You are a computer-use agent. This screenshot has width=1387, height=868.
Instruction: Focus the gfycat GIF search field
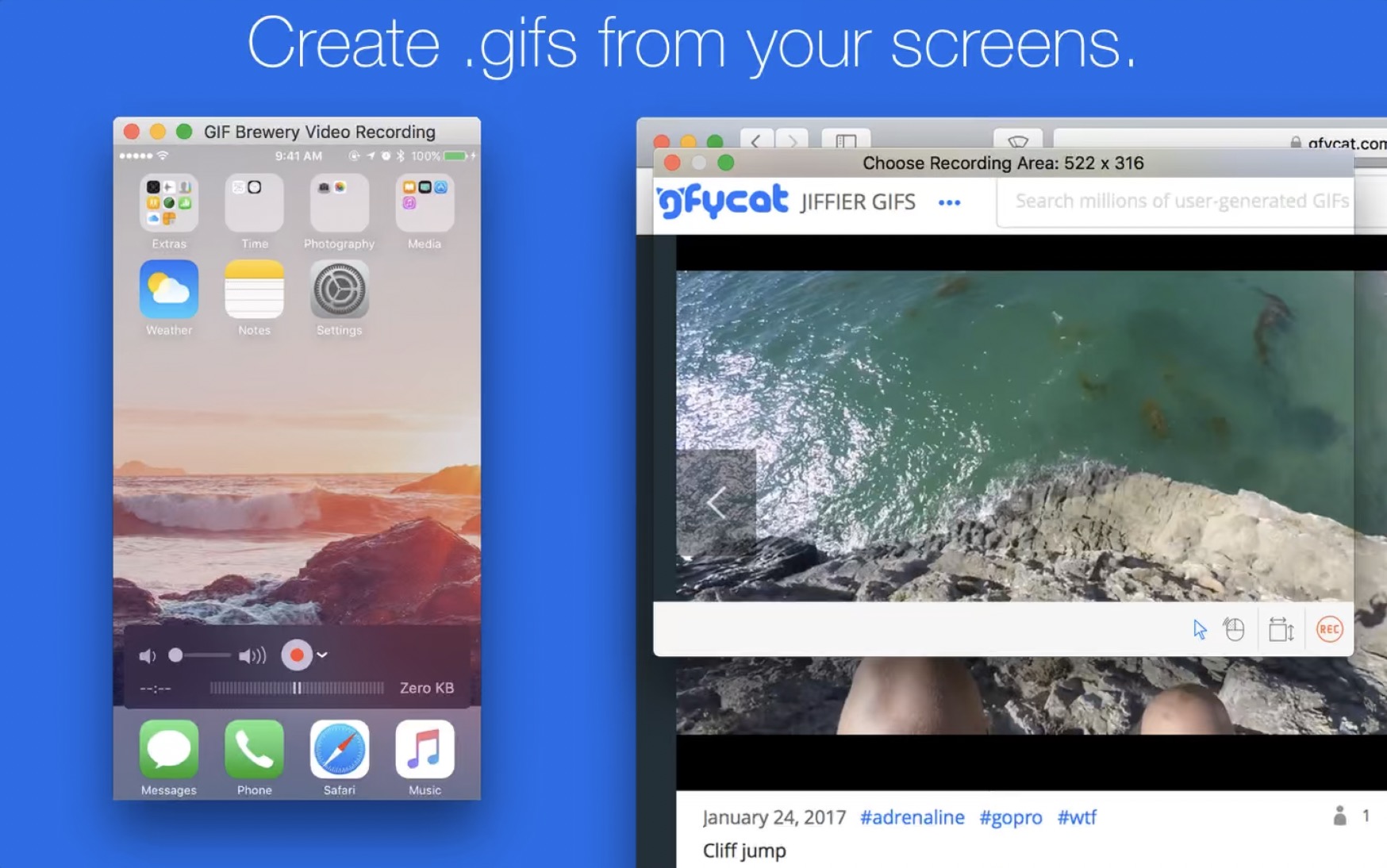(x=1176, y=202)
